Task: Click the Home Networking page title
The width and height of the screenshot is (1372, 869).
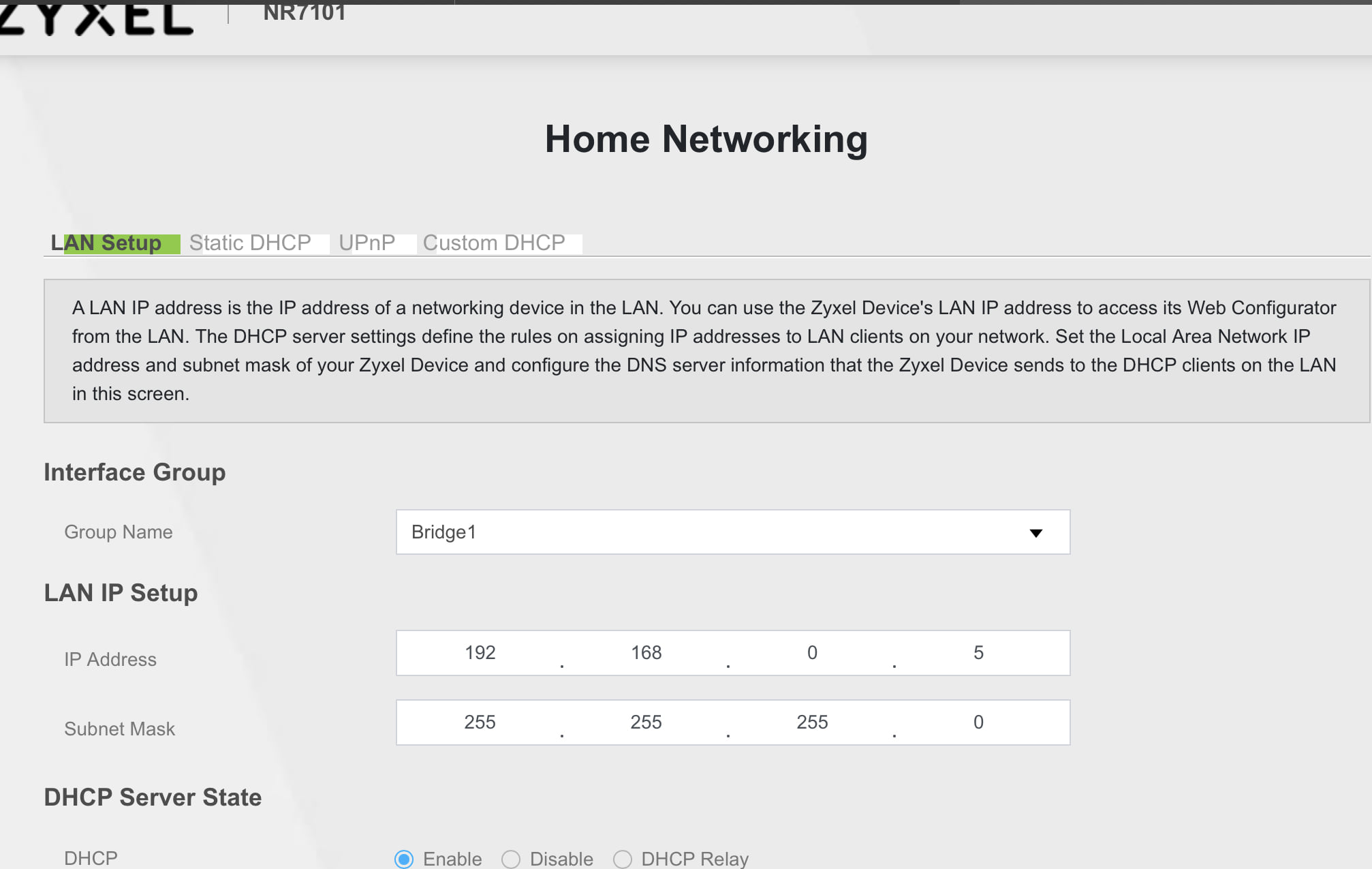Action: pos(706,140)
